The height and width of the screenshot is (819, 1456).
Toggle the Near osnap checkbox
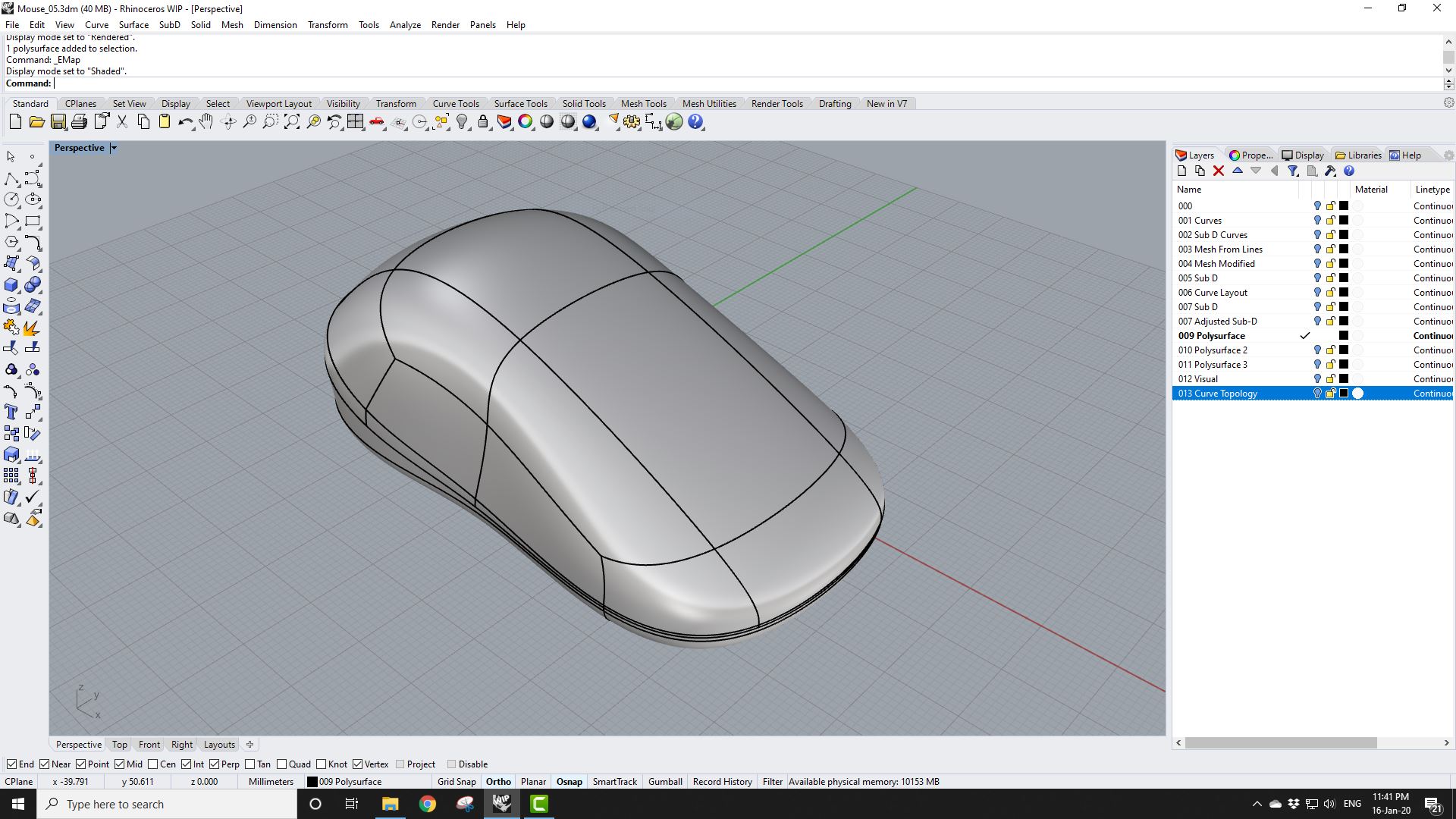tap(44, 764)
